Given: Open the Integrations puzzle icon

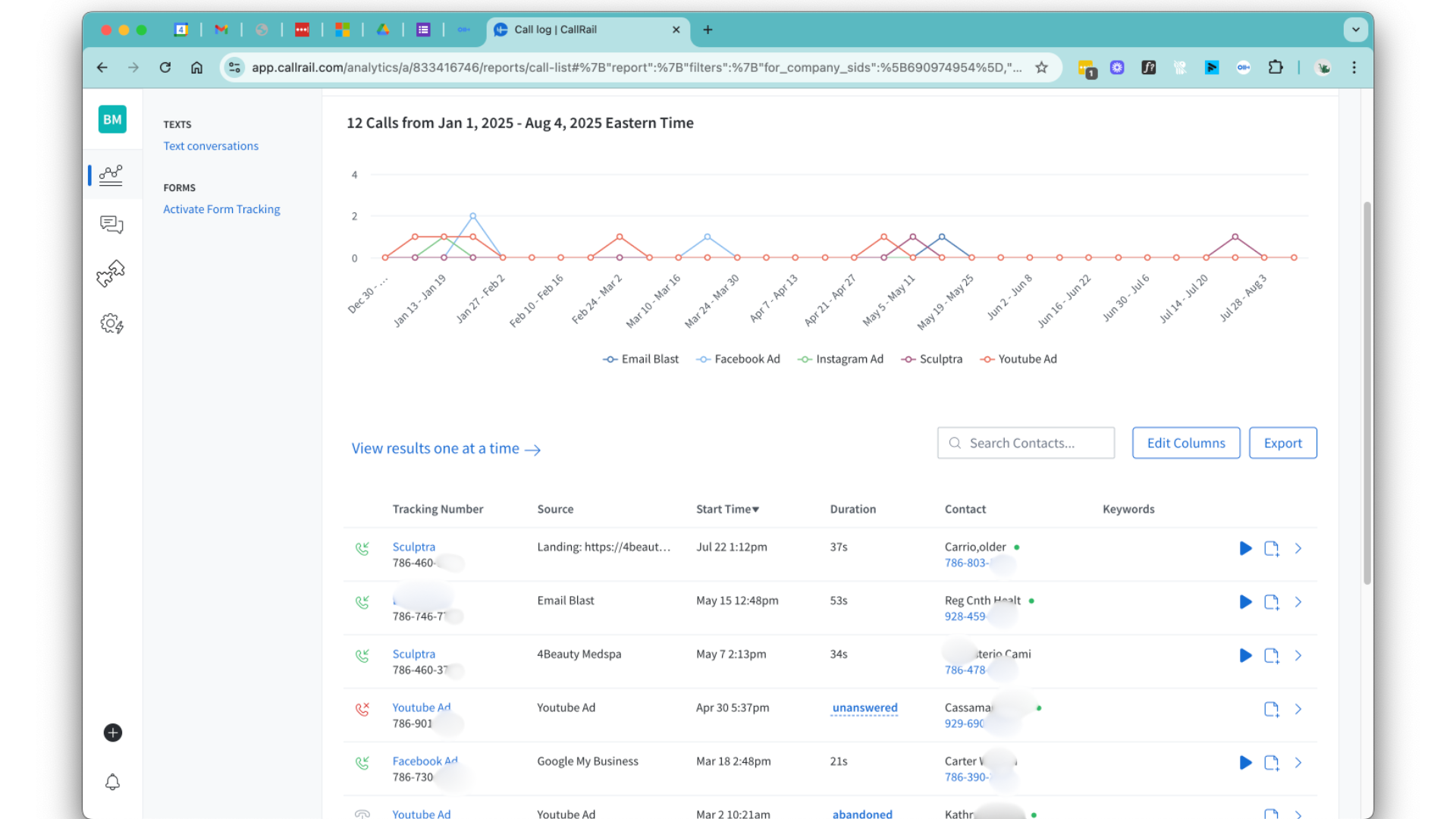Looking at the screenshot, I should click(x=111, y=274).
